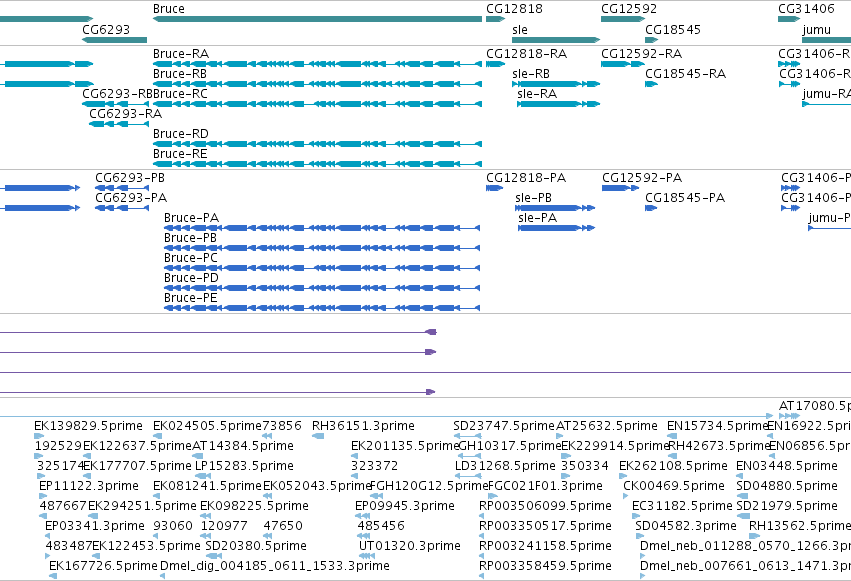Click the EK024505.5prime EST label

point(207,426)
